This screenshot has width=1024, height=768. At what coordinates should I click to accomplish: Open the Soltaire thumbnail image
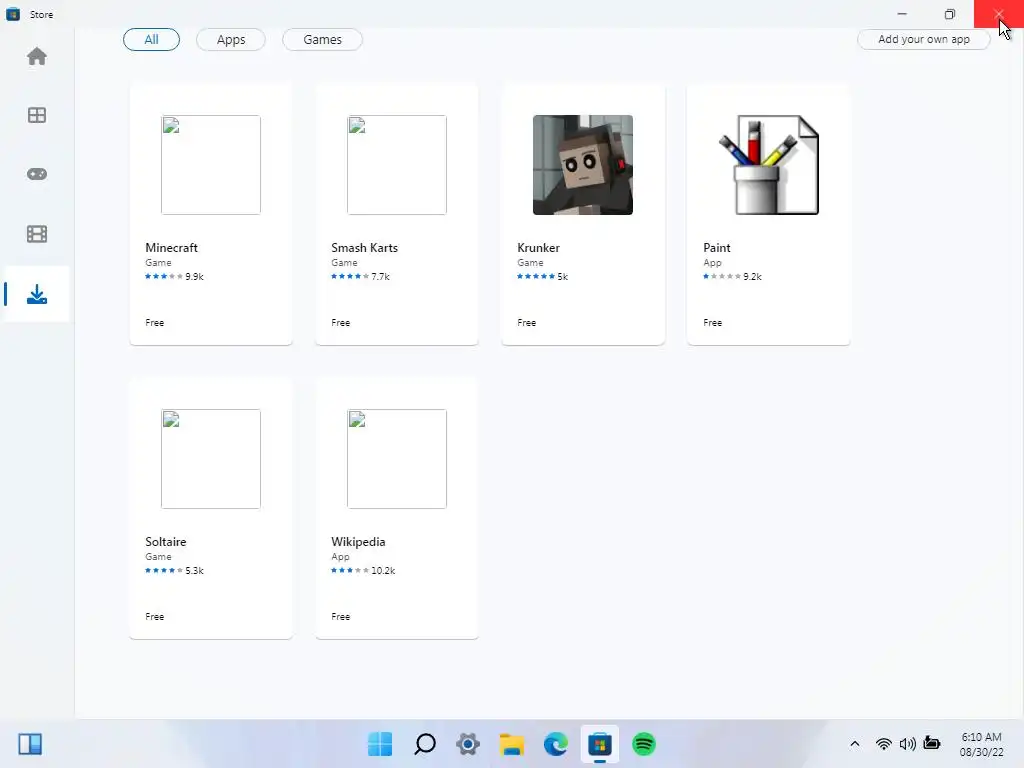coord(211,458)
